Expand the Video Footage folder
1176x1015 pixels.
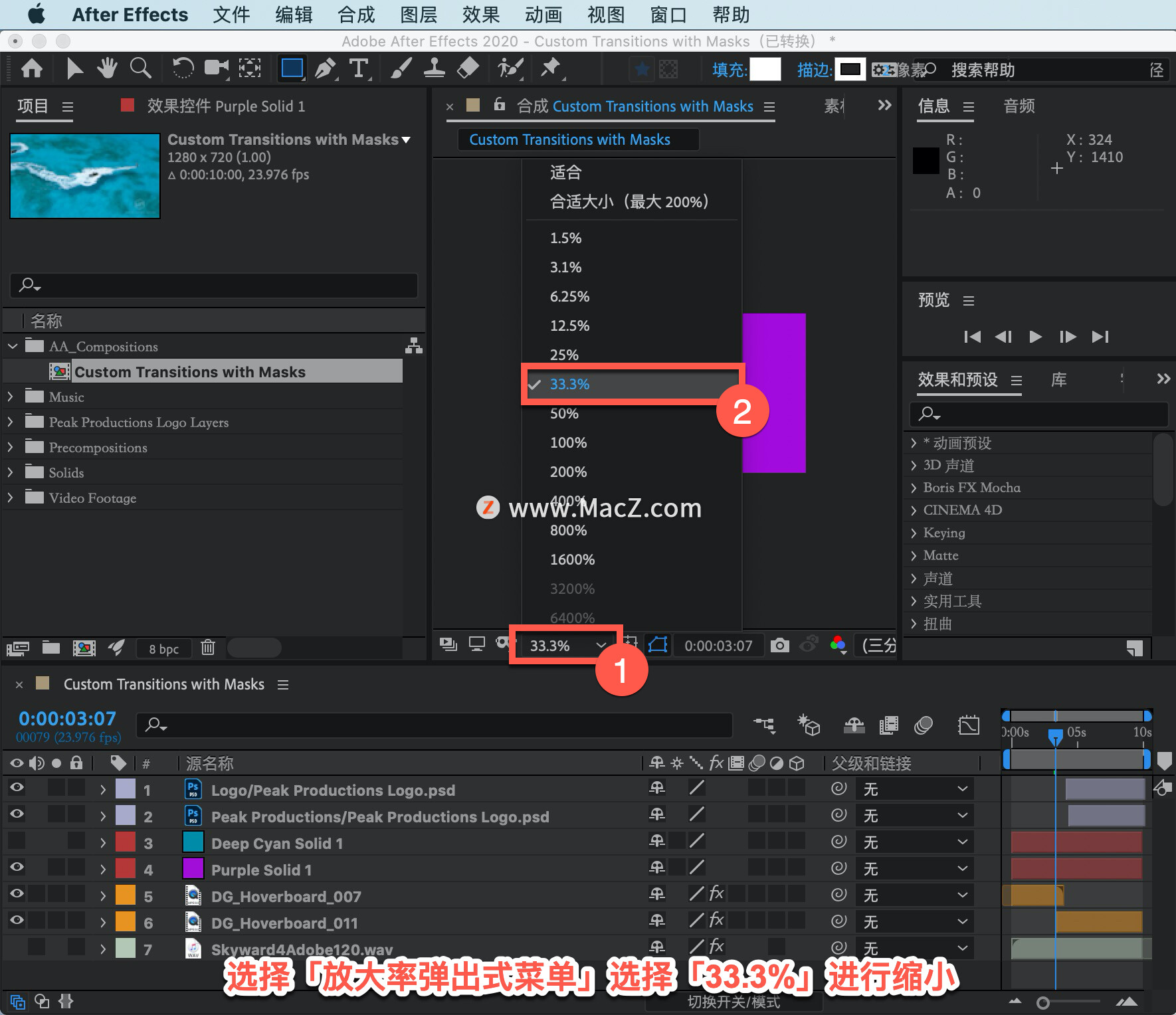(11, 498)
